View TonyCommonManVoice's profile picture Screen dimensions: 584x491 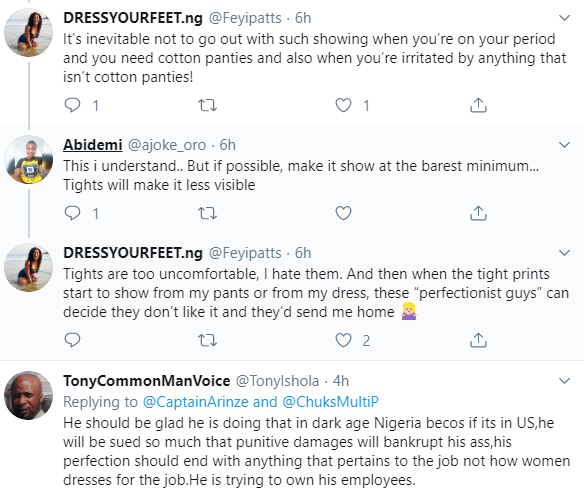(28, 395)
